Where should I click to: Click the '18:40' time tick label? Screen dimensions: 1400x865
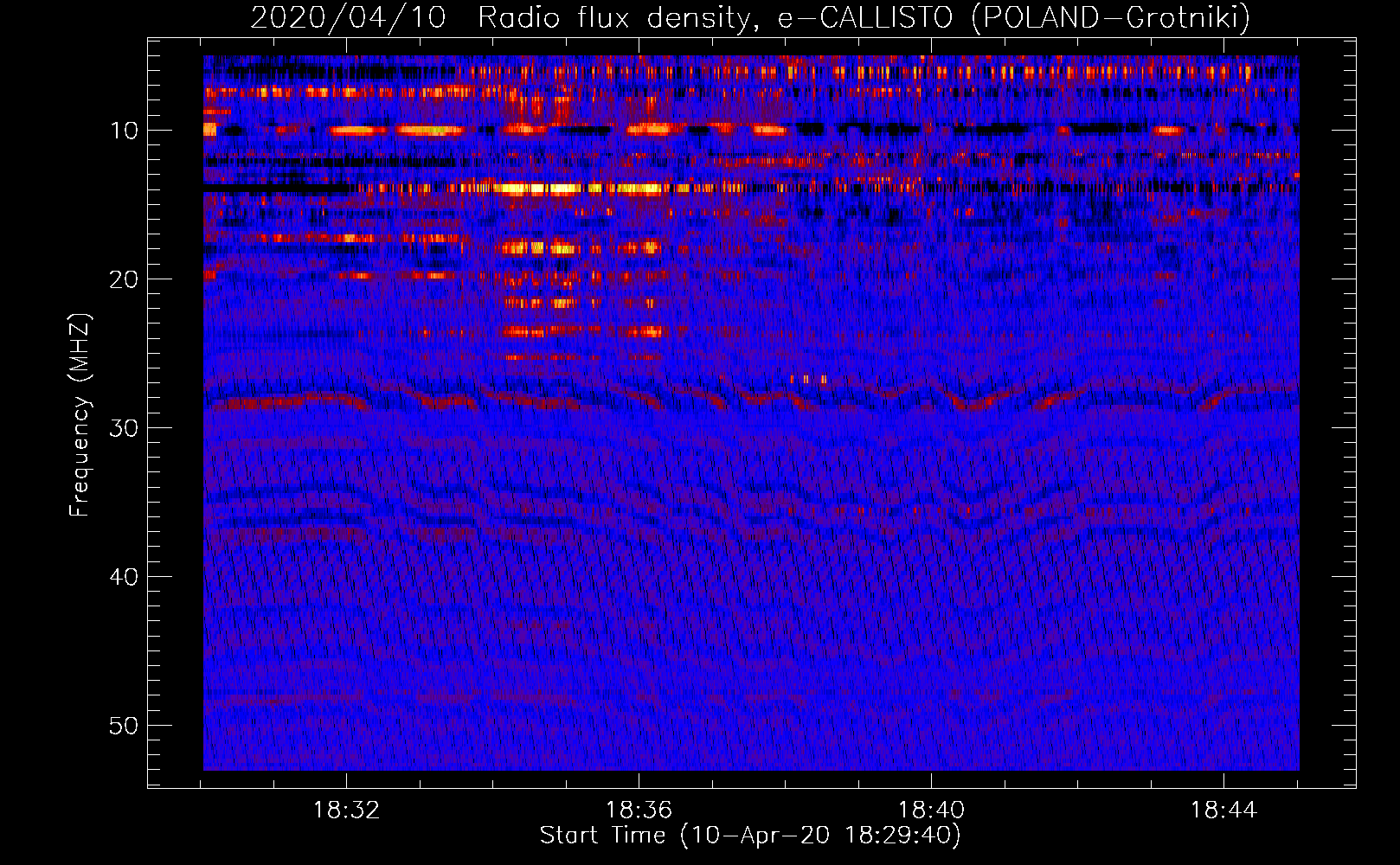click(931, 811)
